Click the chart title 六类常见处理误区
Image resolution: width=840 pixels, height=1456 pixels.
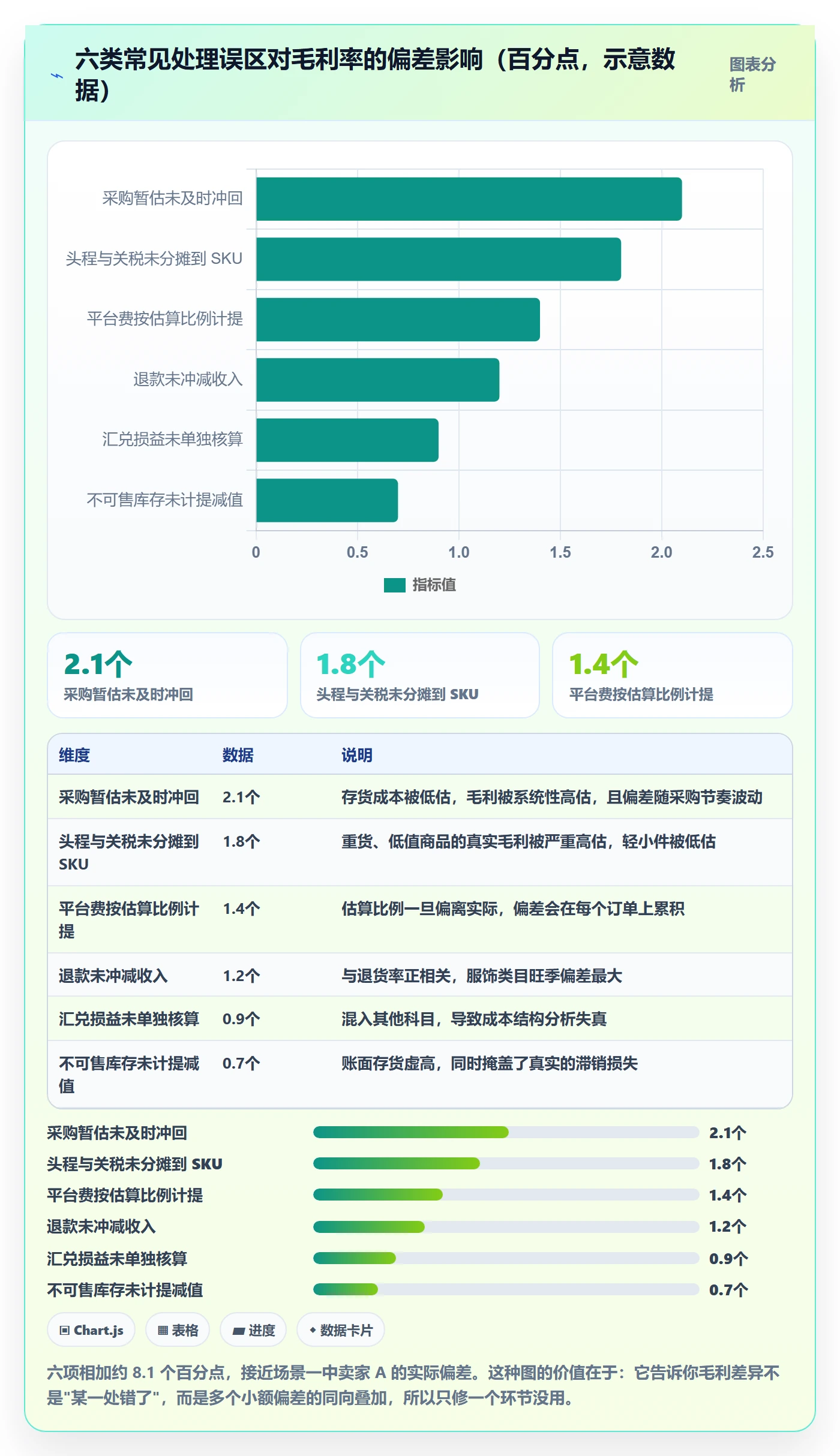375,75
